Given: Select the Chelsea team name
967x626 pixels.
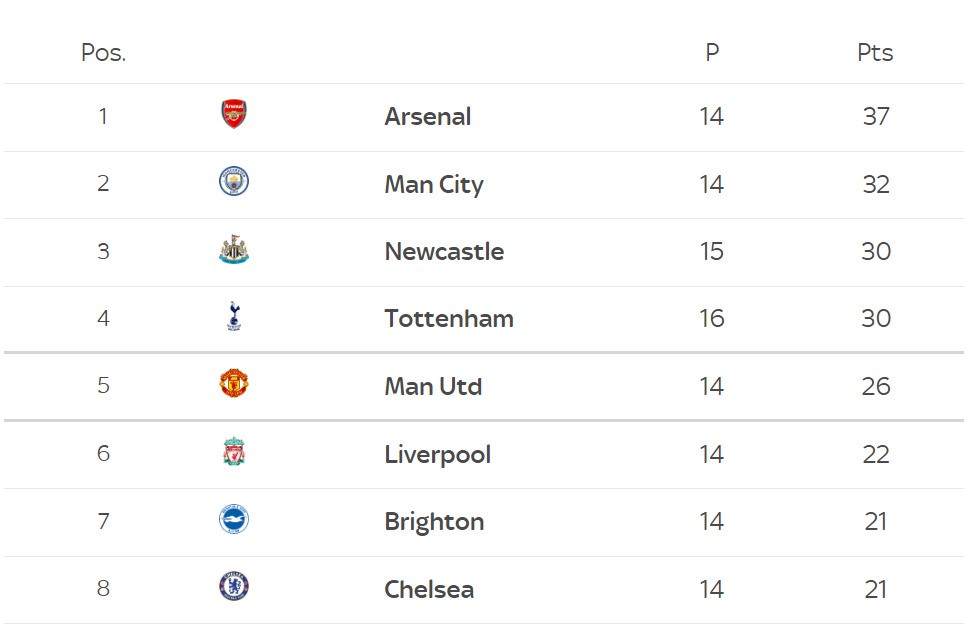Looking at the screenshot, I should pyautogui.click(x=428, y=589).
